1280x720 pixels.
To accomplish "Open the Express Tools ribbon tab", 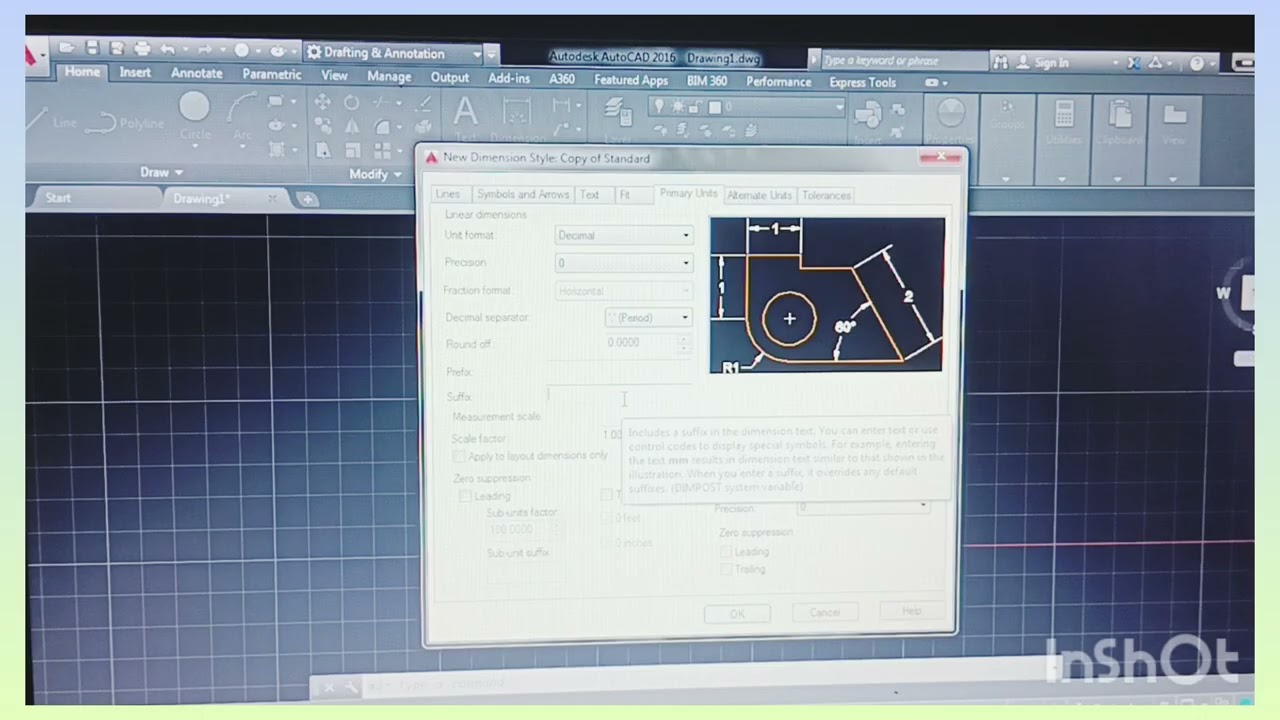I will point(862,82).
